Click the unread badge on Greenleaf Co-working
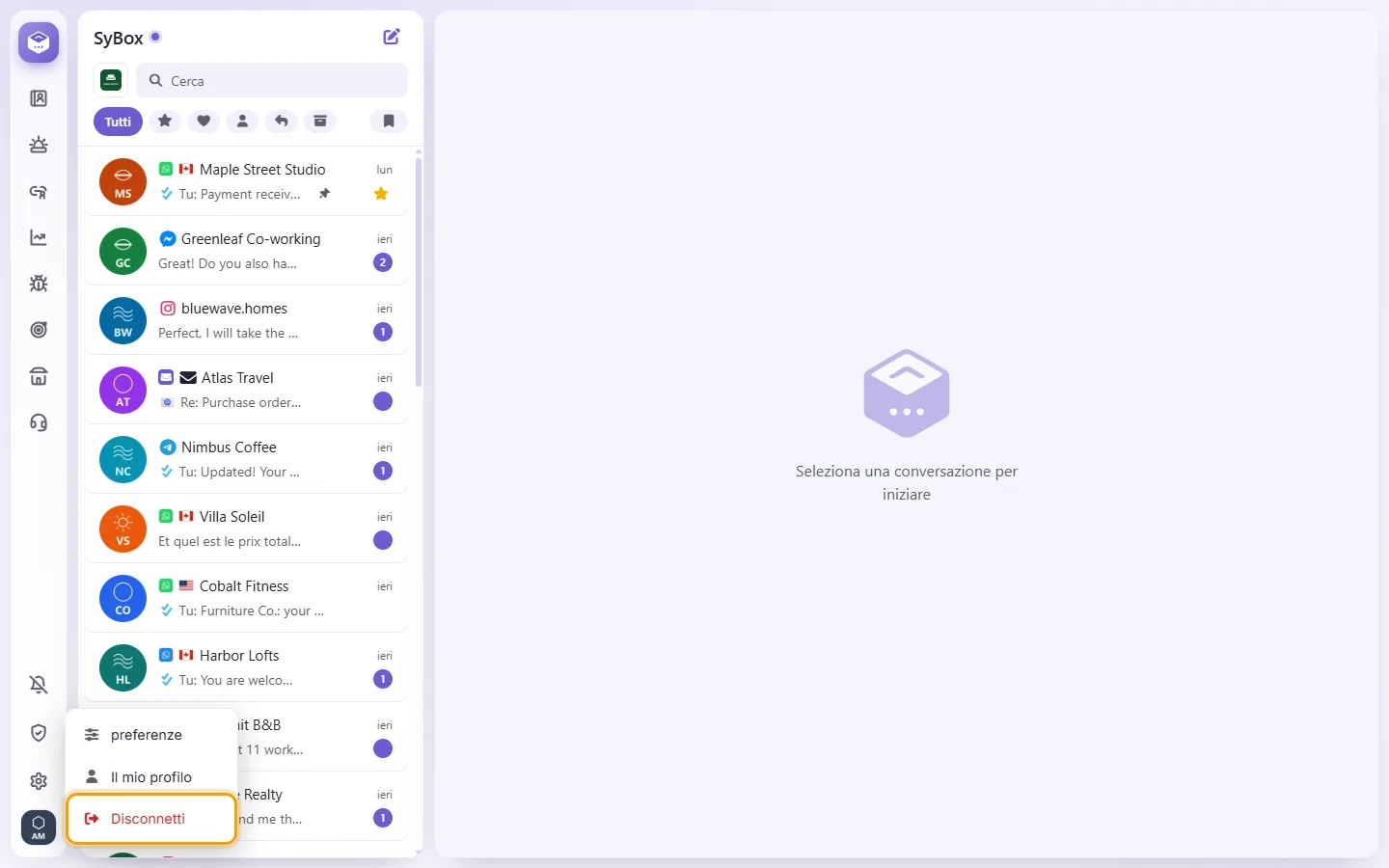 click(383, 262)
